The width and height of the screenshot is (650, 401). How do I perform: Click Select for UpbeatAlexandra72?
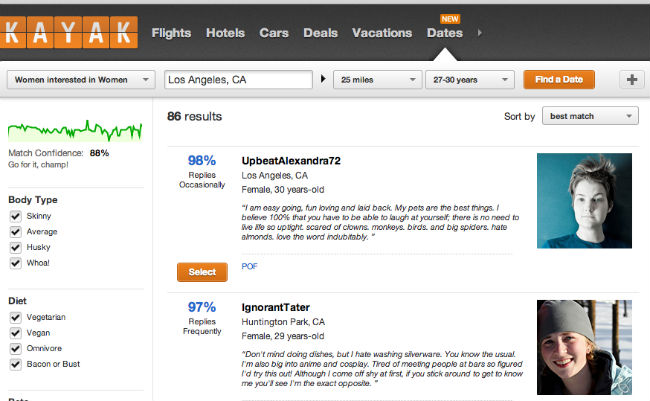tap(202, 272)
